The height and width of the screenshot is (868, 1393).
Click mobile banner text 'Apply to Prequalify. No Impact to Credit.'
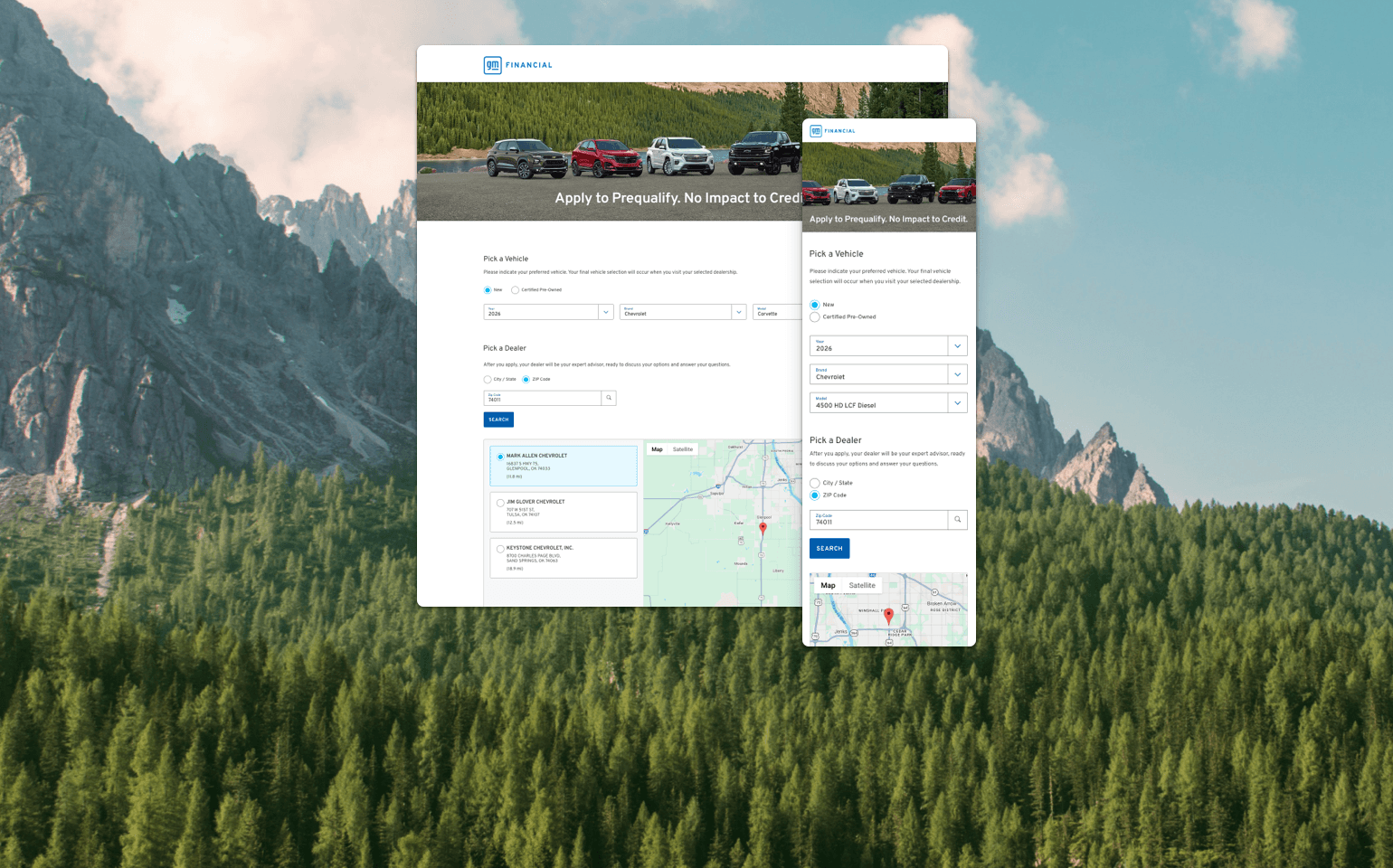click(888, 219)
